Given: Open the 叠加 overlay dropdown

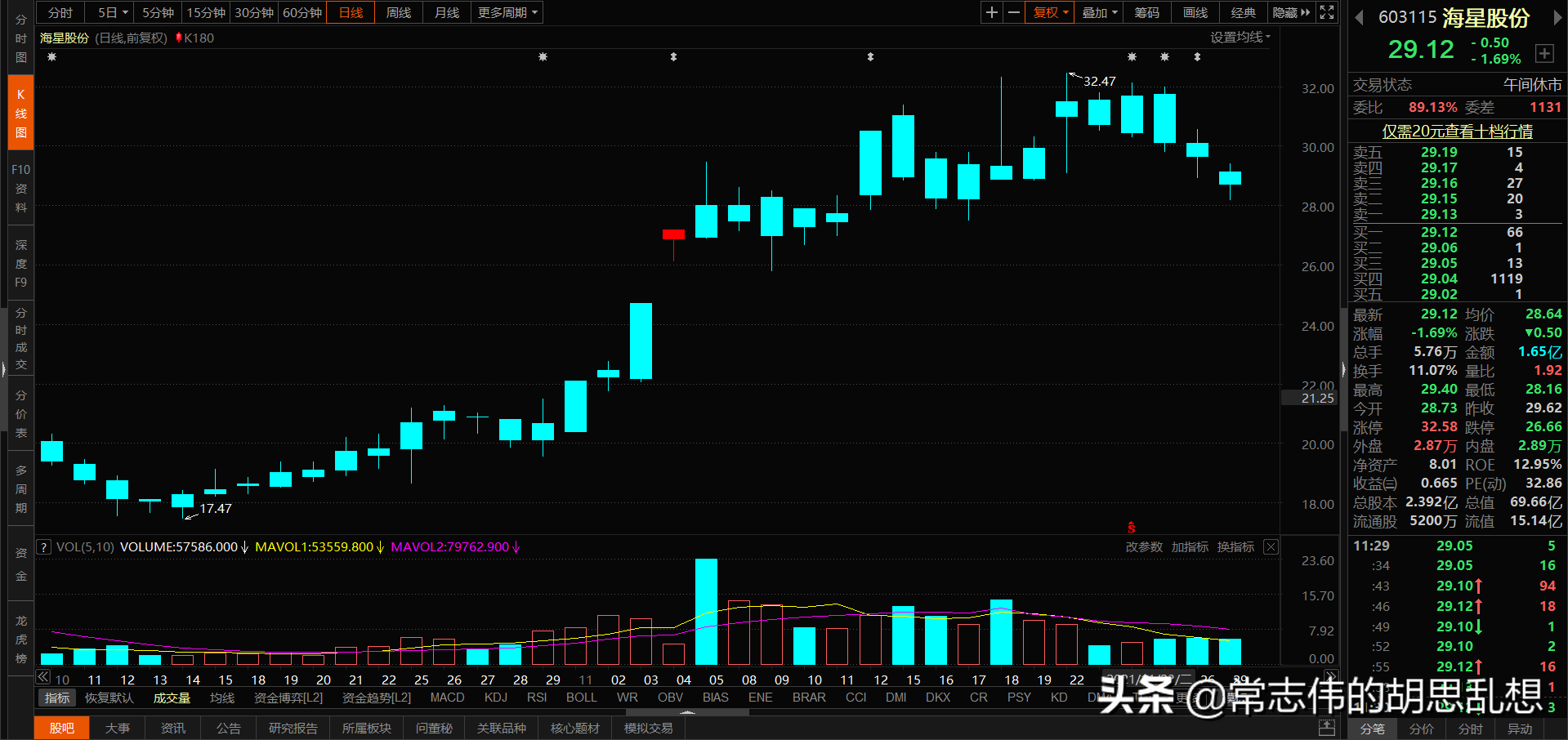Looking at the screenshot, I should [x=1098, y=12].
